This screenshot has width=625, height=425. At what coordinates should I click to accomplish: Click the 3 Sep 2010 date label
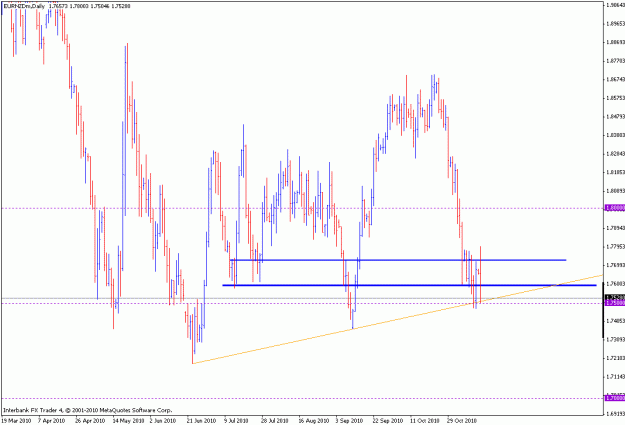pos(349,421)
